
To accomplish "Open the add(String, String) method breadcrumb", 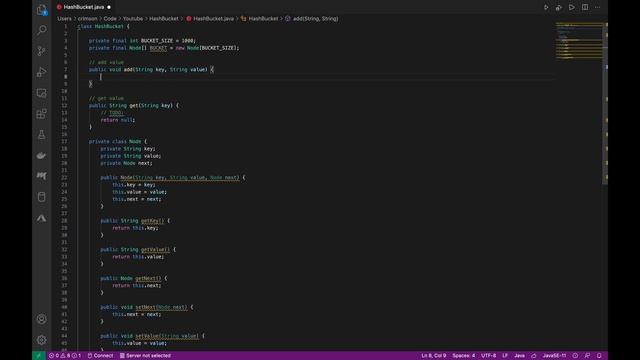I will 312,18.
